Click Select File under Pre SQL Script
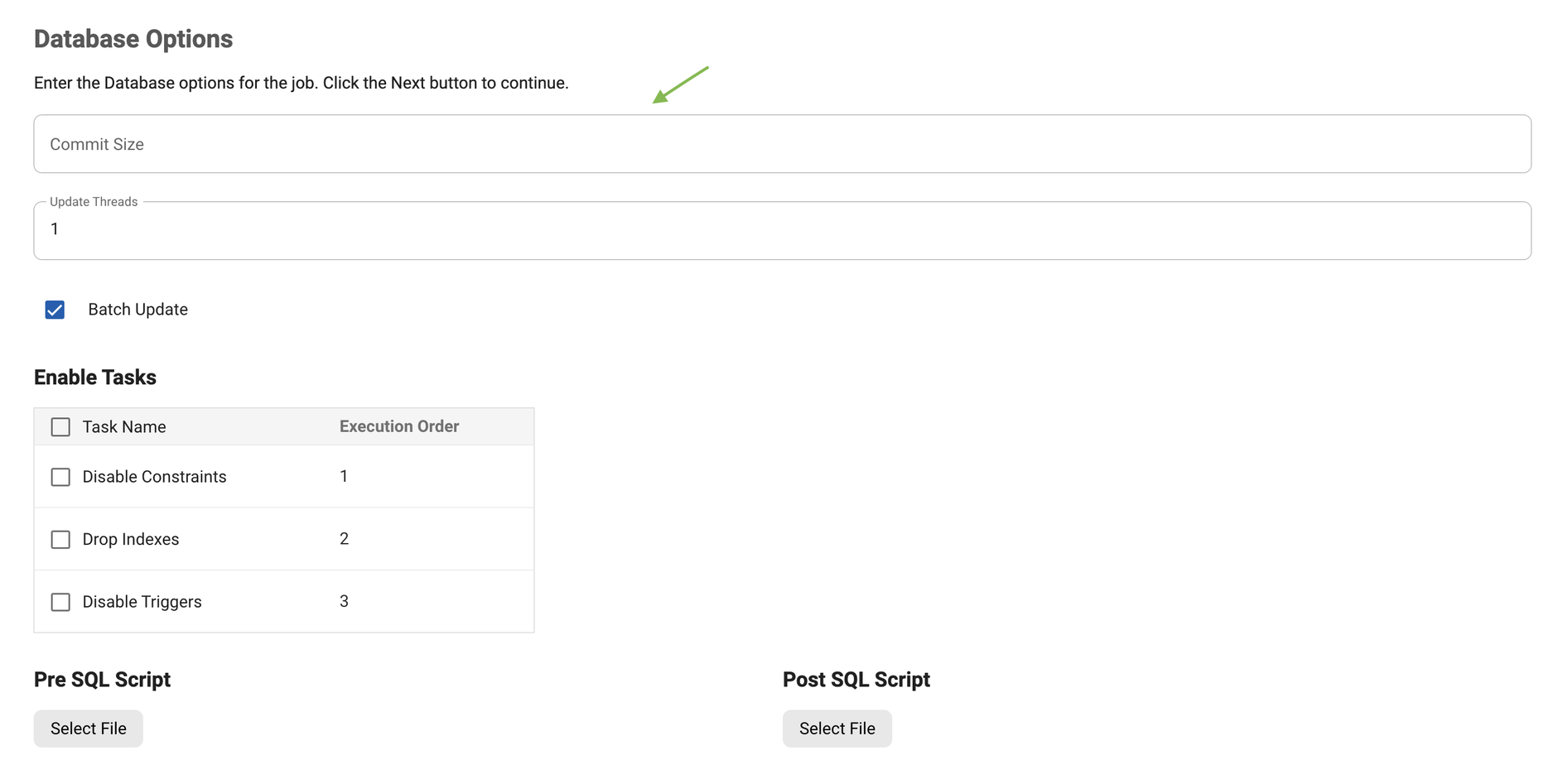Image resolution: width=1563 pixels, height=784 pixels. 88,729
